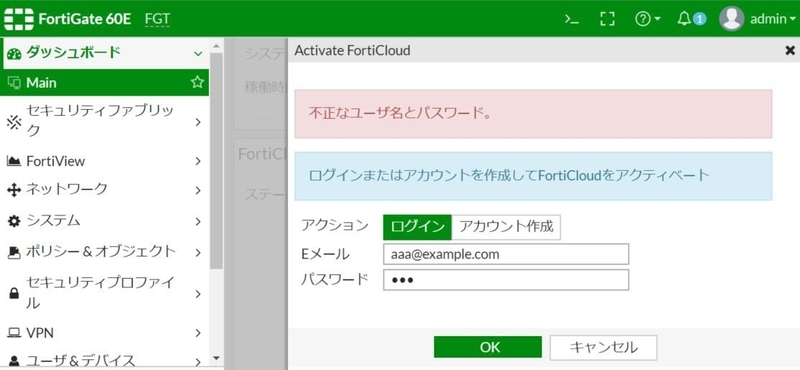Open the admin user menu
The width and height of the screenshot is (800, 370).
click(772, 19)
